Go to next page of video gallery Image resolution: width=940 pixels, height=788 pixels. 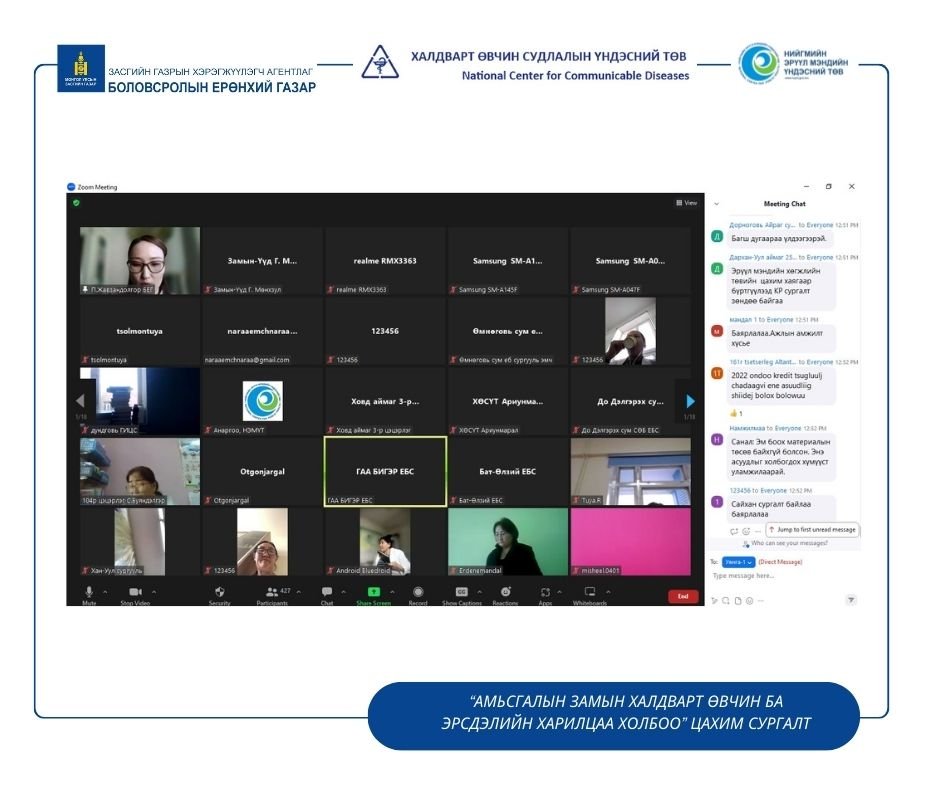point(690,402)
